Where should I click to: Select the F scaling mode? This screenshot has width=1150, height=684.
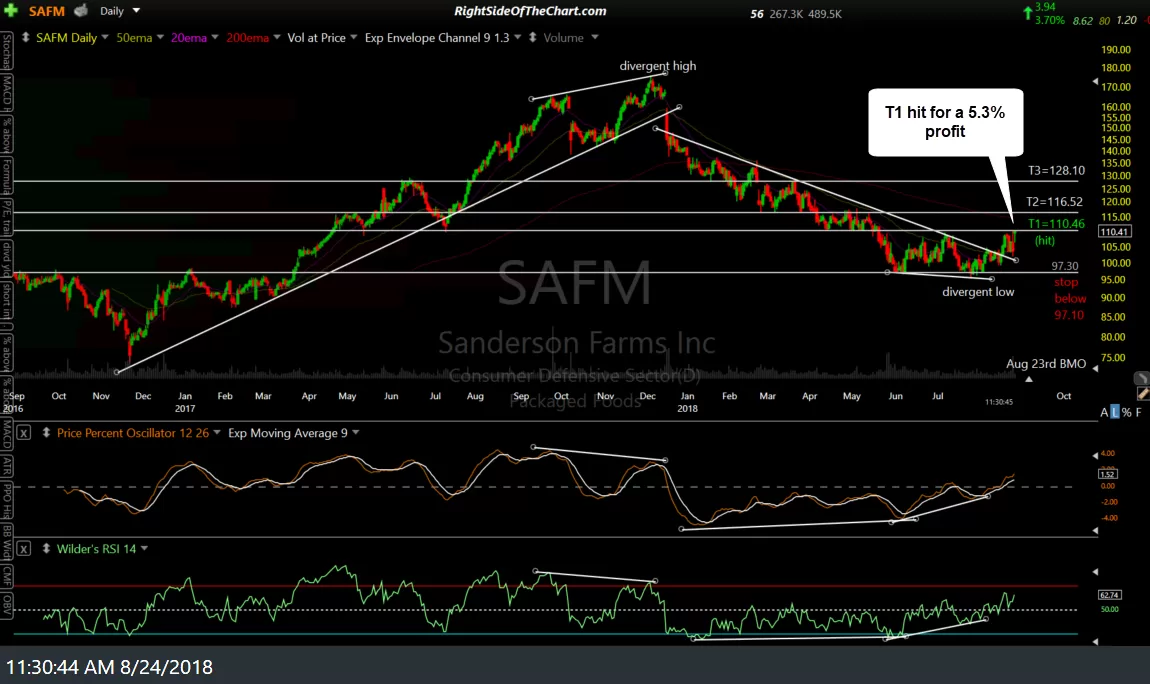pos(1138,413)
